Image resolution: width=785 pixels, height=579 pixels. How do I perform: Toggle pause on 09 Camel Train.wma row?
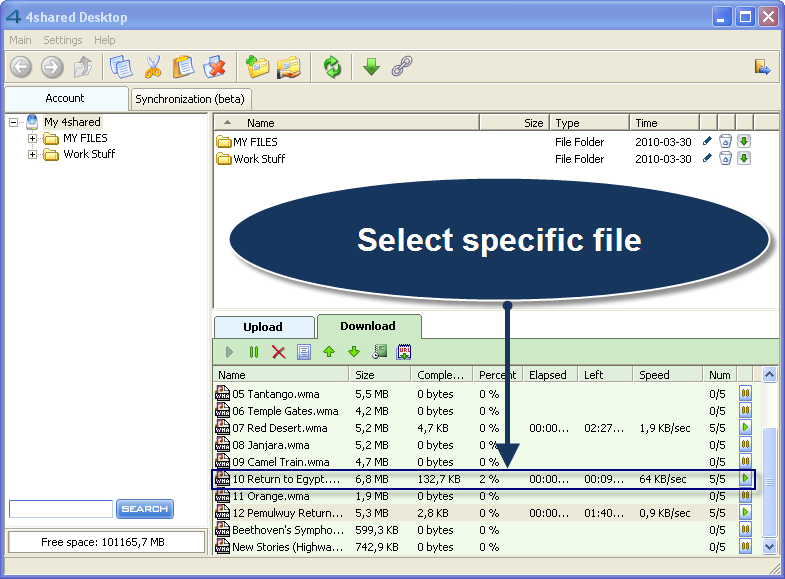coord(745,461)
